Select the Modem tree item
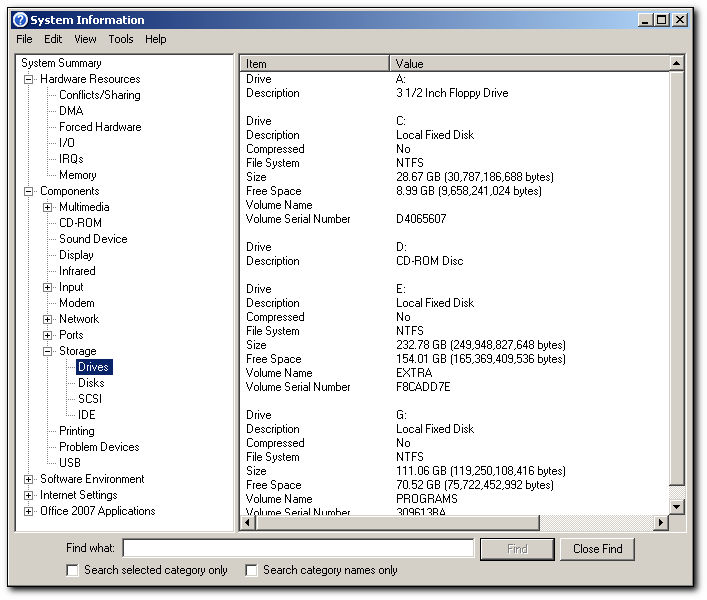The image size is (707, 600). point(77,303)
